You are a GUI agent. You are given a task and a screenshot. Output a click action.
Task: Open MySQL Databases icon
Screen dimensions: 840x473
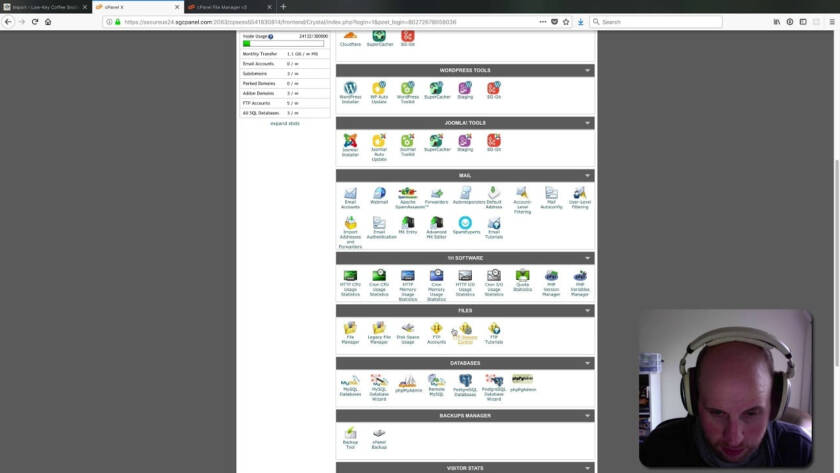[x=350, y=382]
